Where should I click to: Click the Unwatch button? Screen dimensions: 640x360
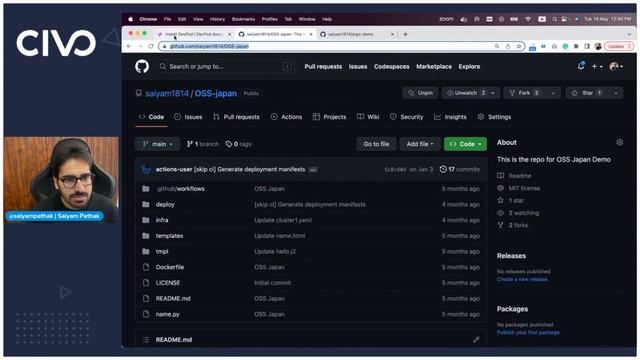[465, 93]
